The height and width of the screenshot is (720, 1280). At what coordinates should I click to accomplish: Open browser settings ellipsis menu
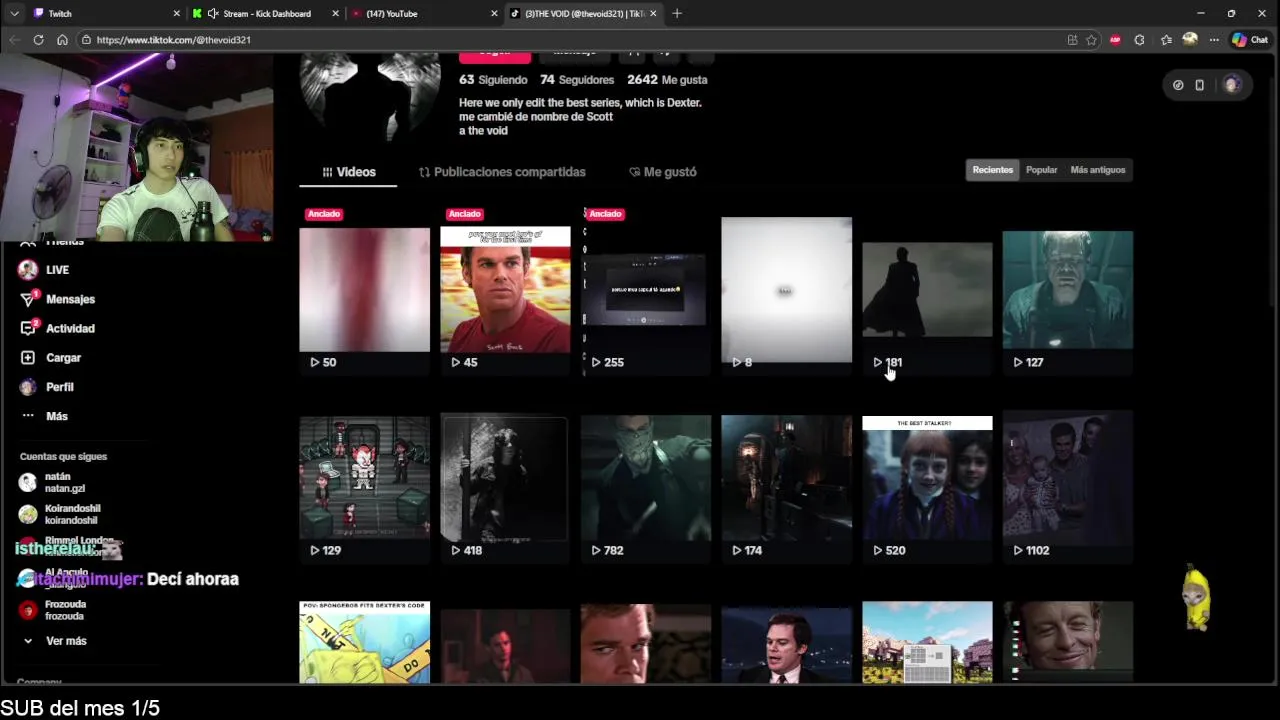1214,40
